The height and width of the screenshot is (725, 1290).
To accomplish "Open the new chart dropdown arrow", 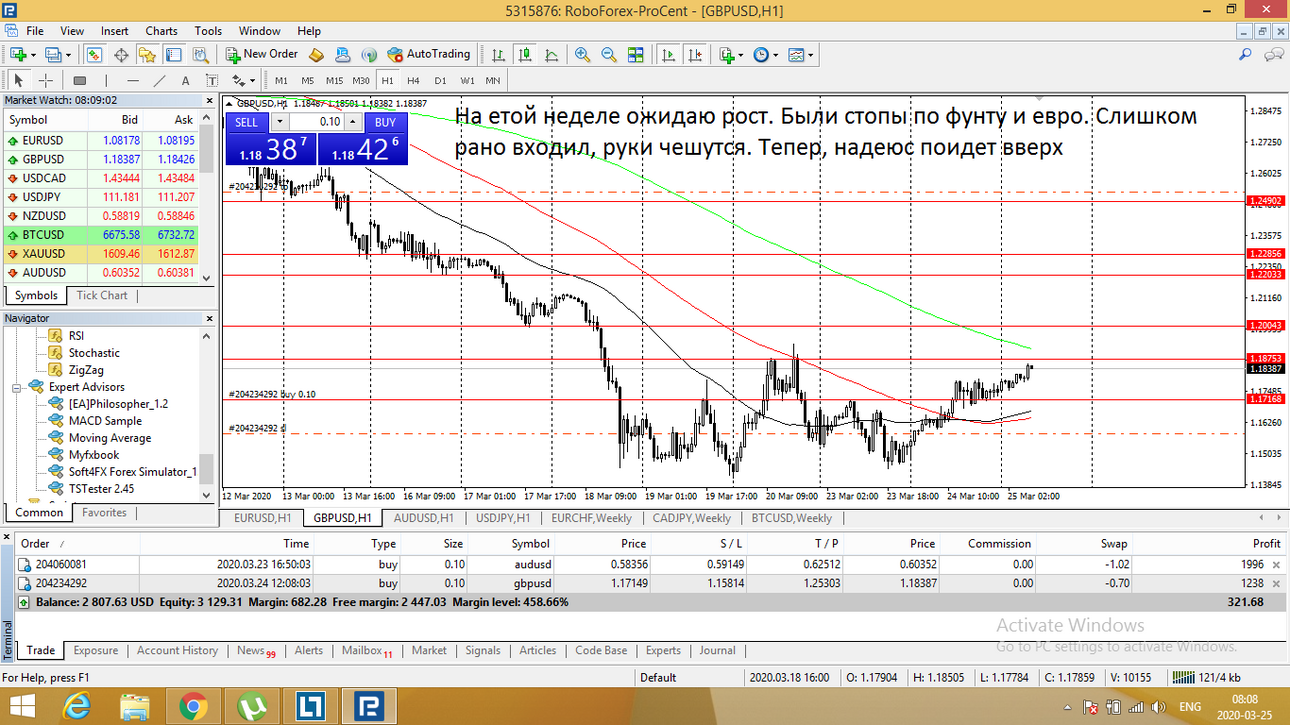I will click(x=33, y=55).
